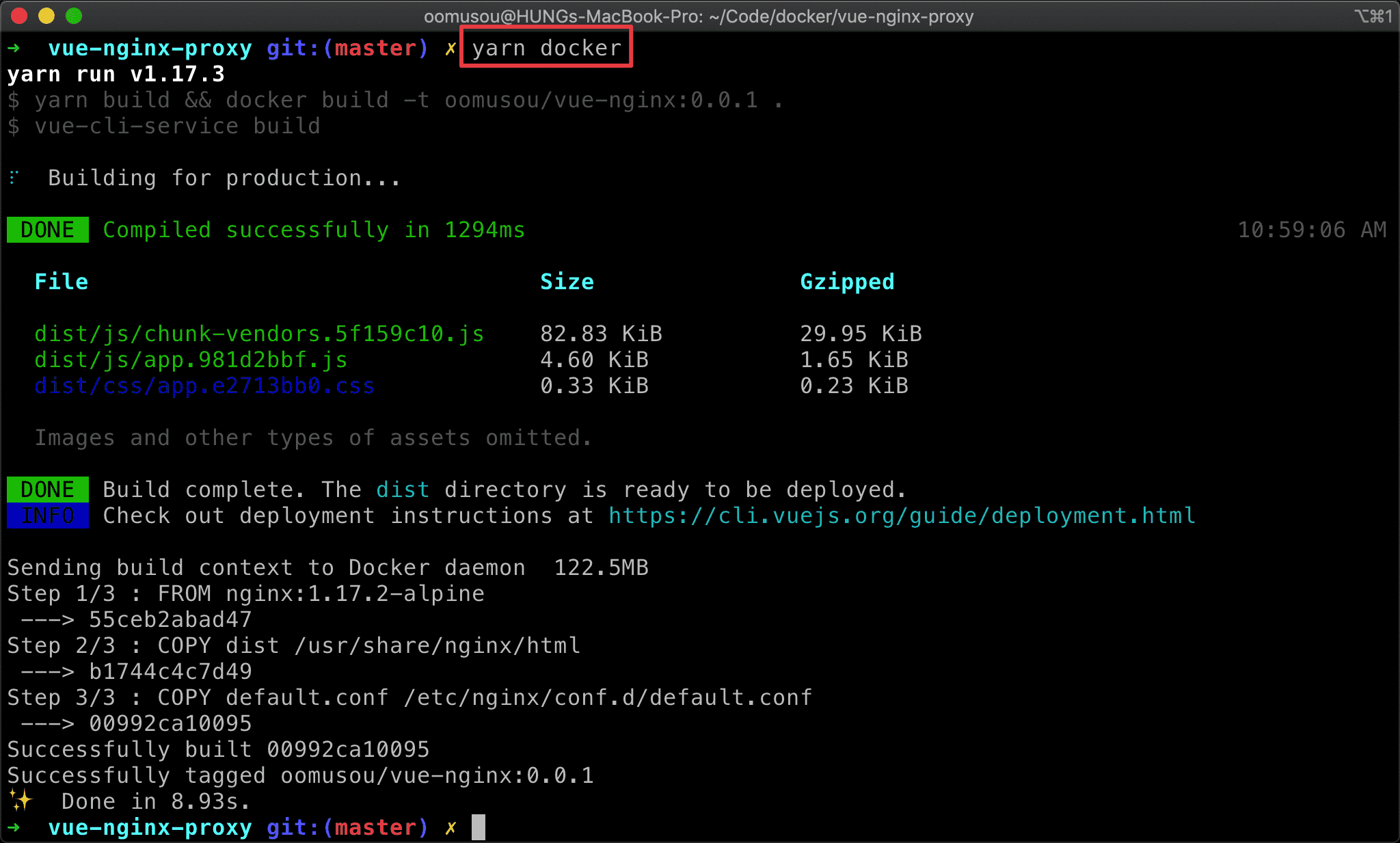The width and height of the screenshot is (1400, 843).
Task: Click 'Step 1/3 : FROM nginx:1.17.2-alpine' line
Action: (x=245, y=593)
